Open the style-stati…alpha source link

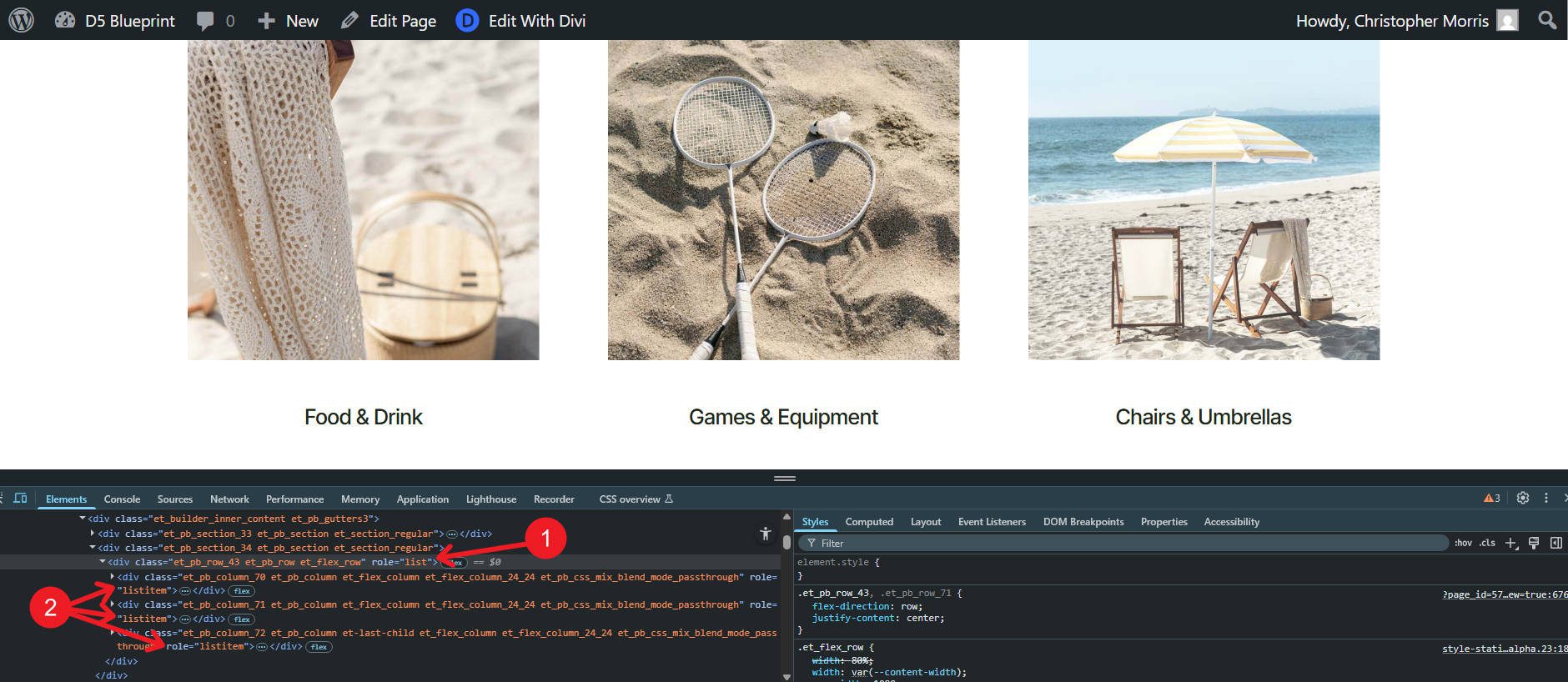coord(1504,649)
